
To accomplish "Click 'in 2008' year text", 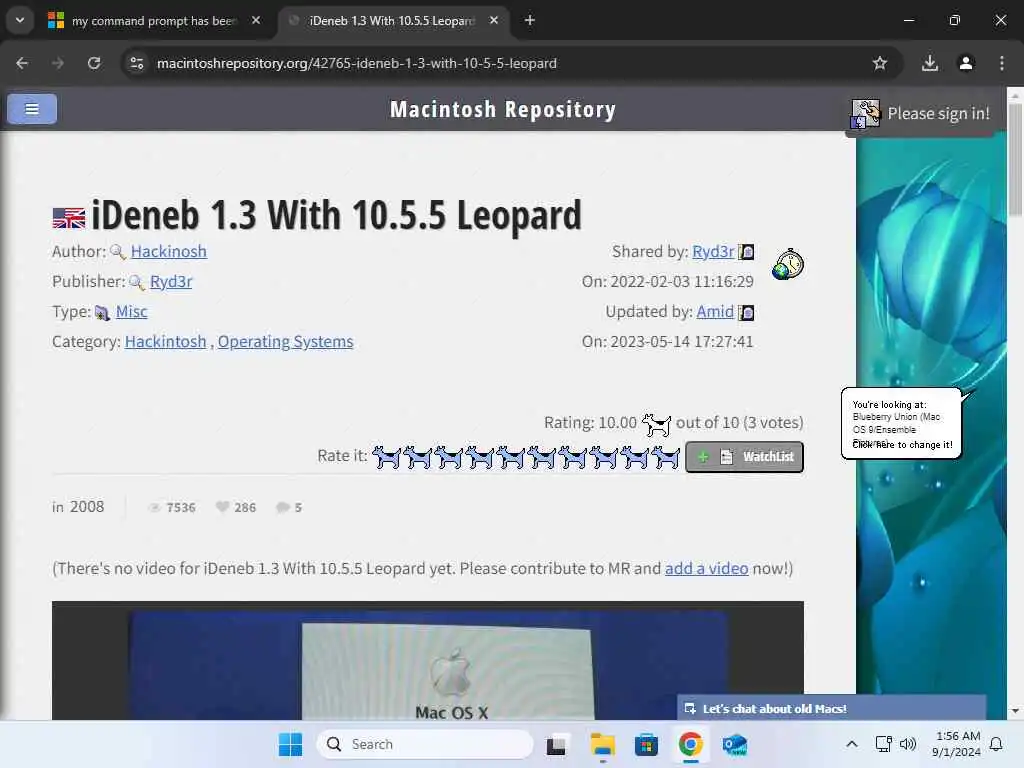I will click(78, 507).
